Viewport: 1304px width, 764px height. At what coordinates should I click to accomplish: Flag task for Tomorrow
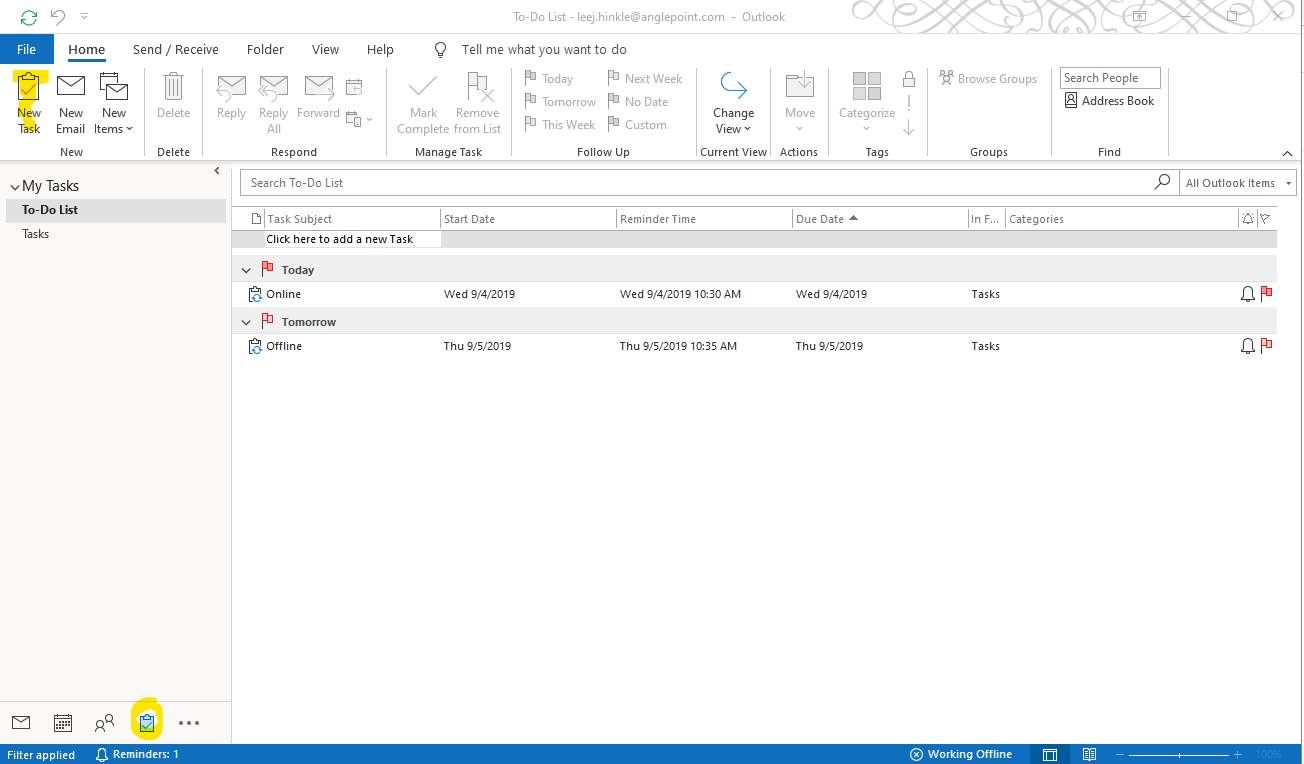560,102
